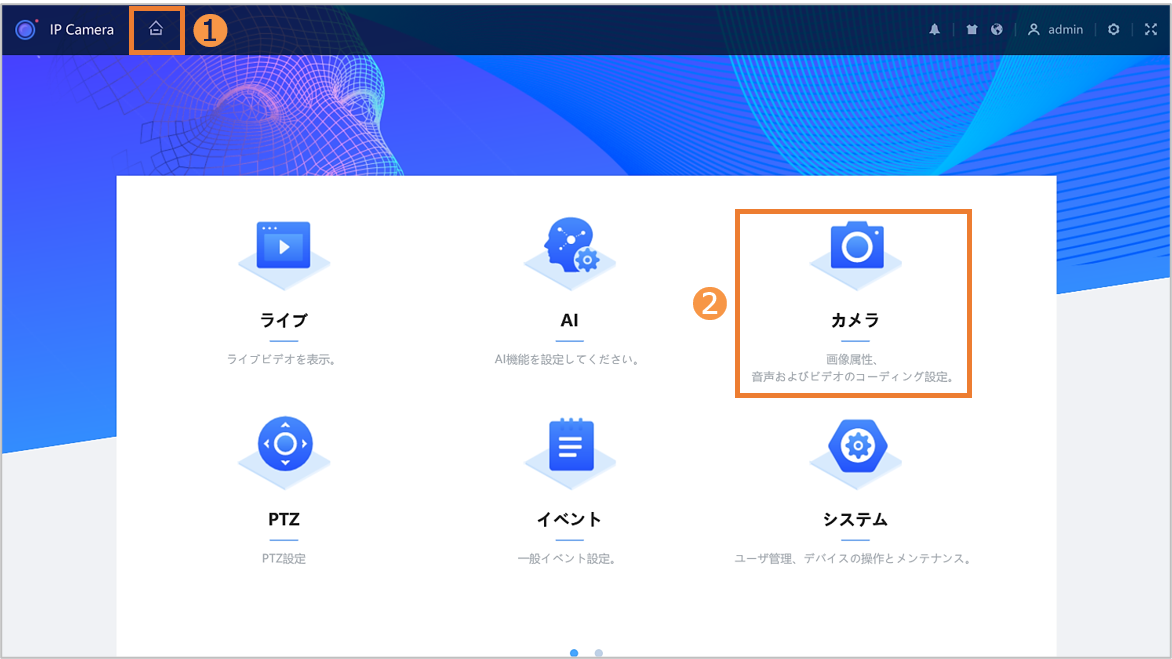Open the AI head icon tile
Image resolution: width=1172 pixels, height=659 pixels.
coord(569,246)
